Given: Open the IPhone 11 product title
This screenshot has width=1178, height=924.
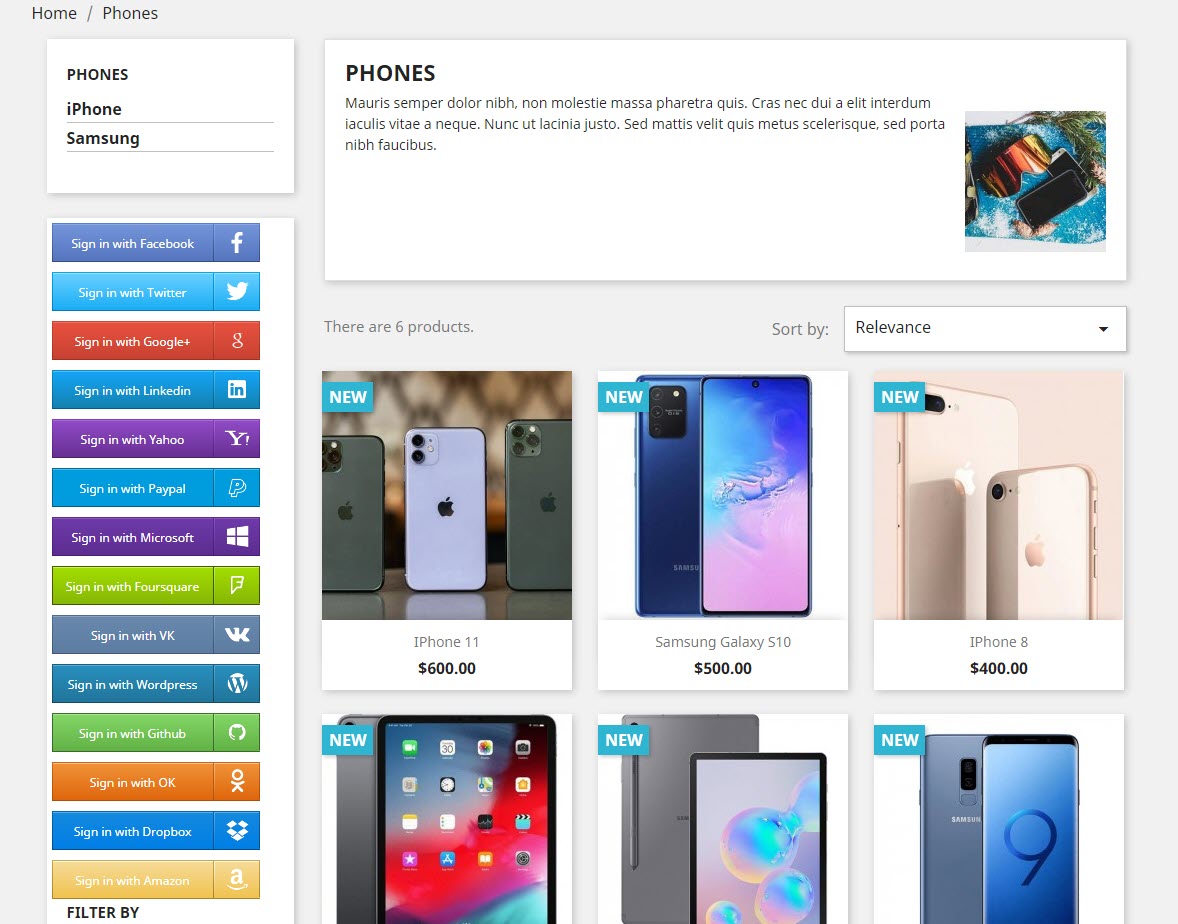Looking at the screenshot, I should [446, 642].
